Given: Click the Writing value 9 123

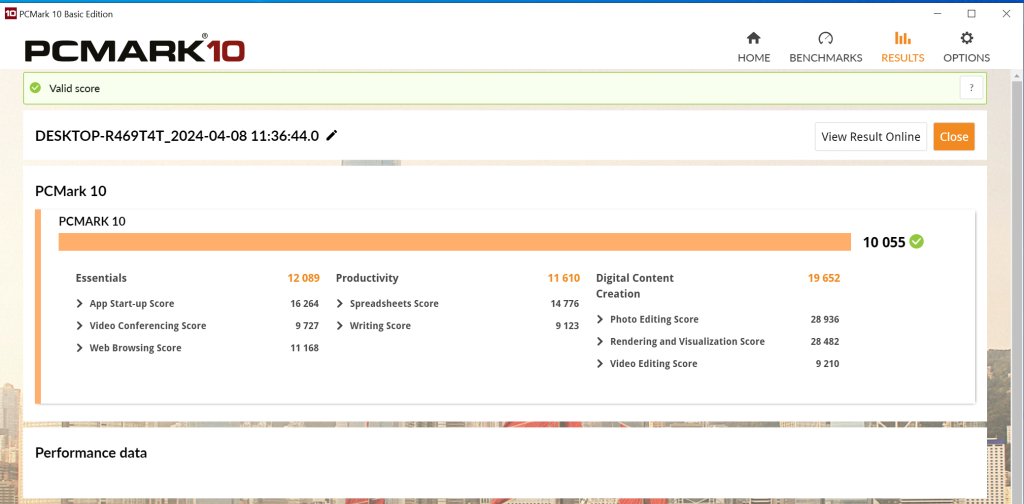Looking at the screenshot, I should click(x=567, y=326).
